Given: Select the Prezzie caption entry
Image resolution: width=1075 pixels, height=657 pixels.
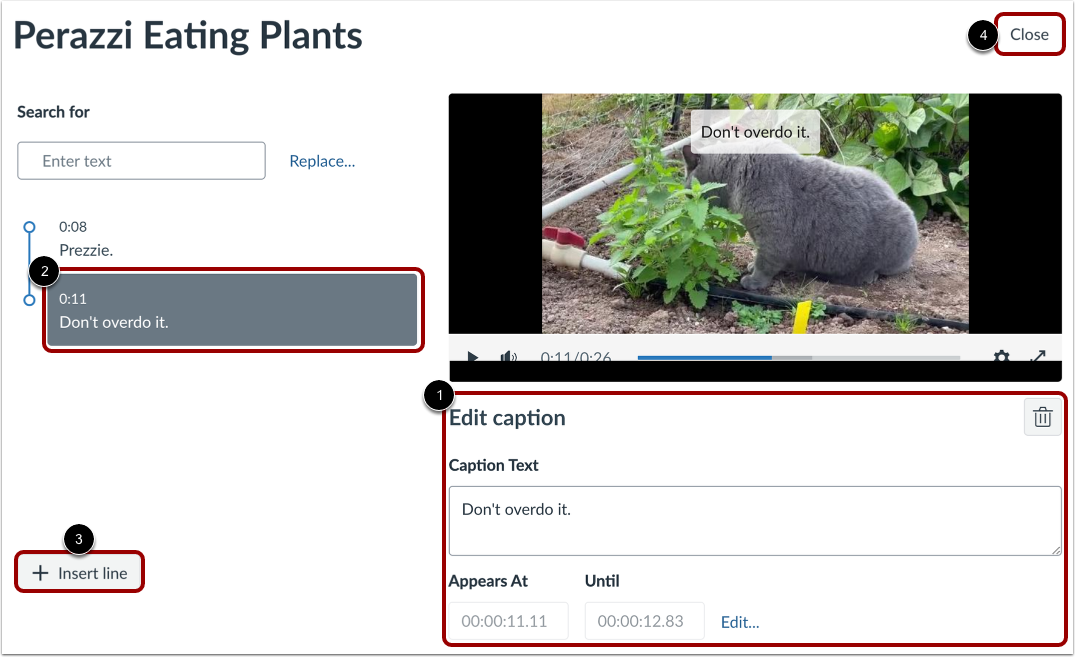Looking at the screenshot, I should point(150,238).
